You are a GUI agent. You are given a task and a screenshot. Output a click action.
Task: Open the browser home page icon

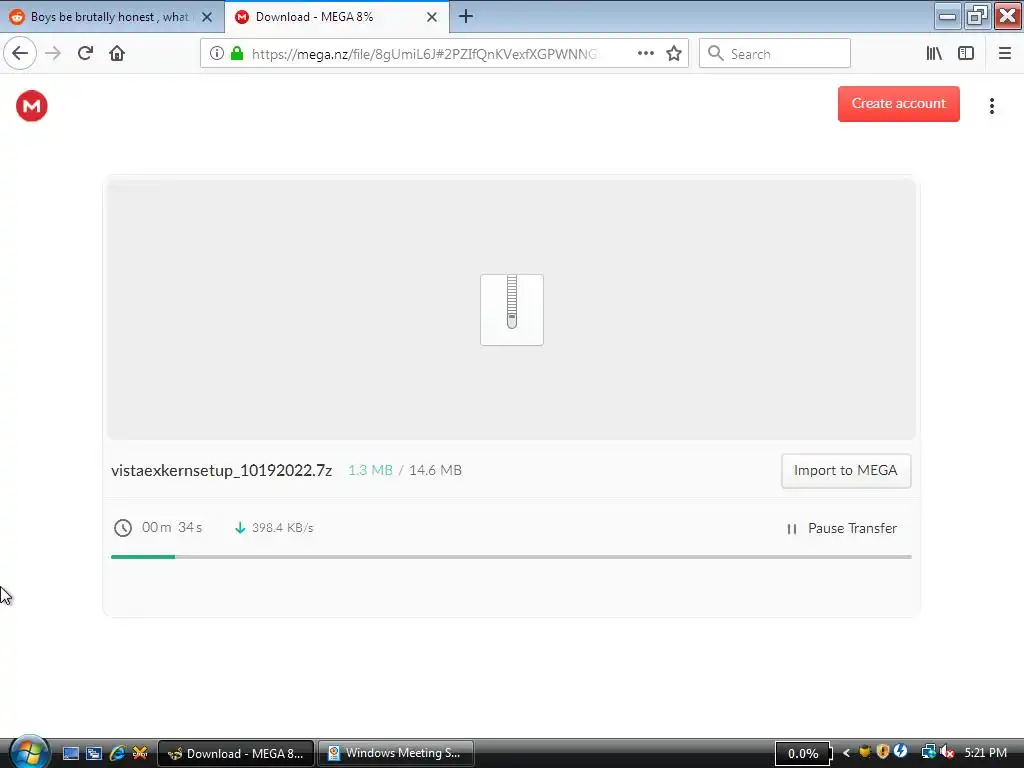tap(117, 53)
